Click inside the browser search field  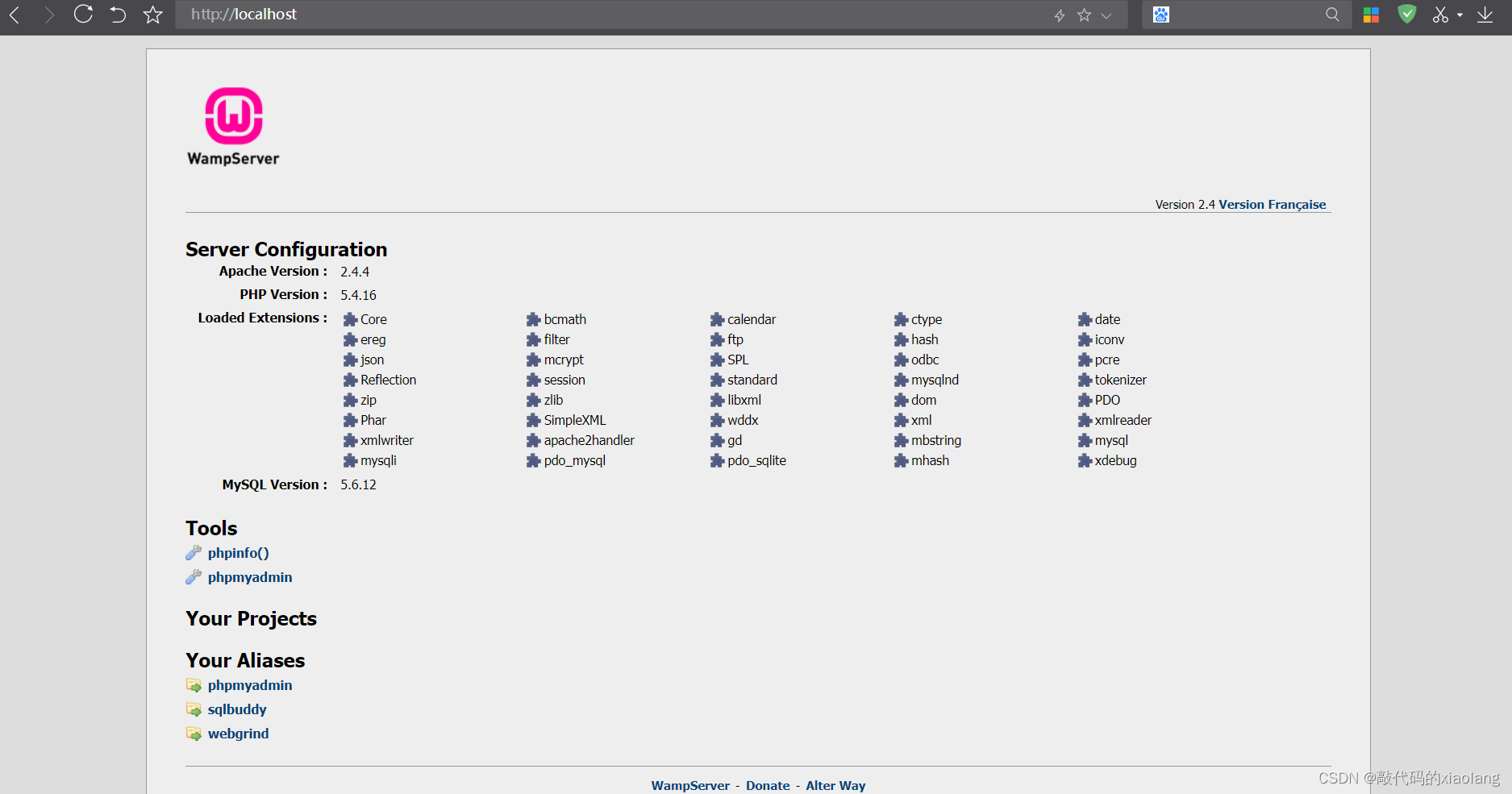(1246, 15)
